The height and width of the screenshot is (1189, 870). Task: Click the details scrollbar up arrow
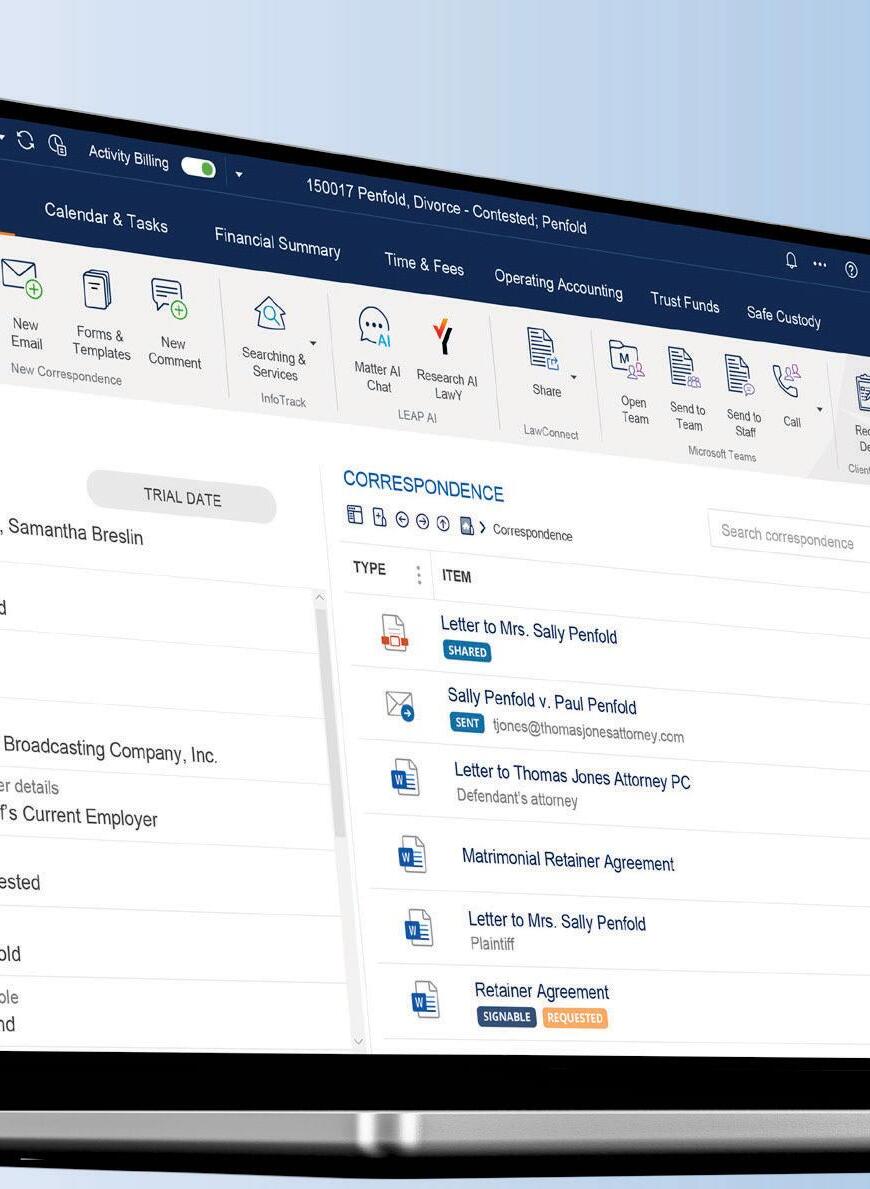tap(319, 598)
